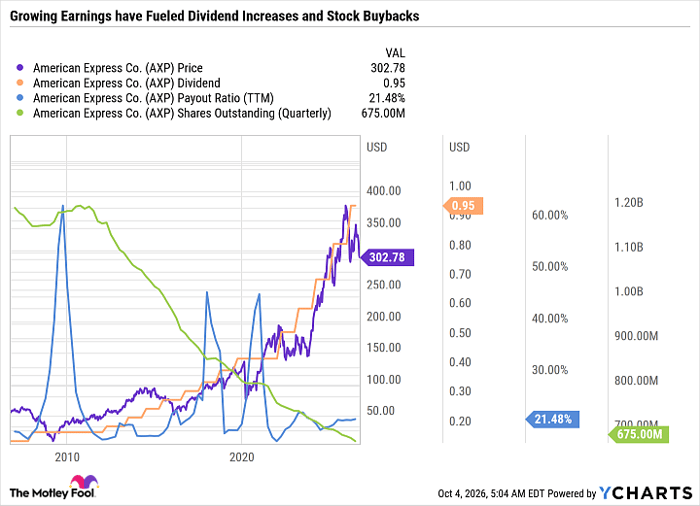Click the USD label above the price axis
The image size is (700, 506).
(377, 147)
